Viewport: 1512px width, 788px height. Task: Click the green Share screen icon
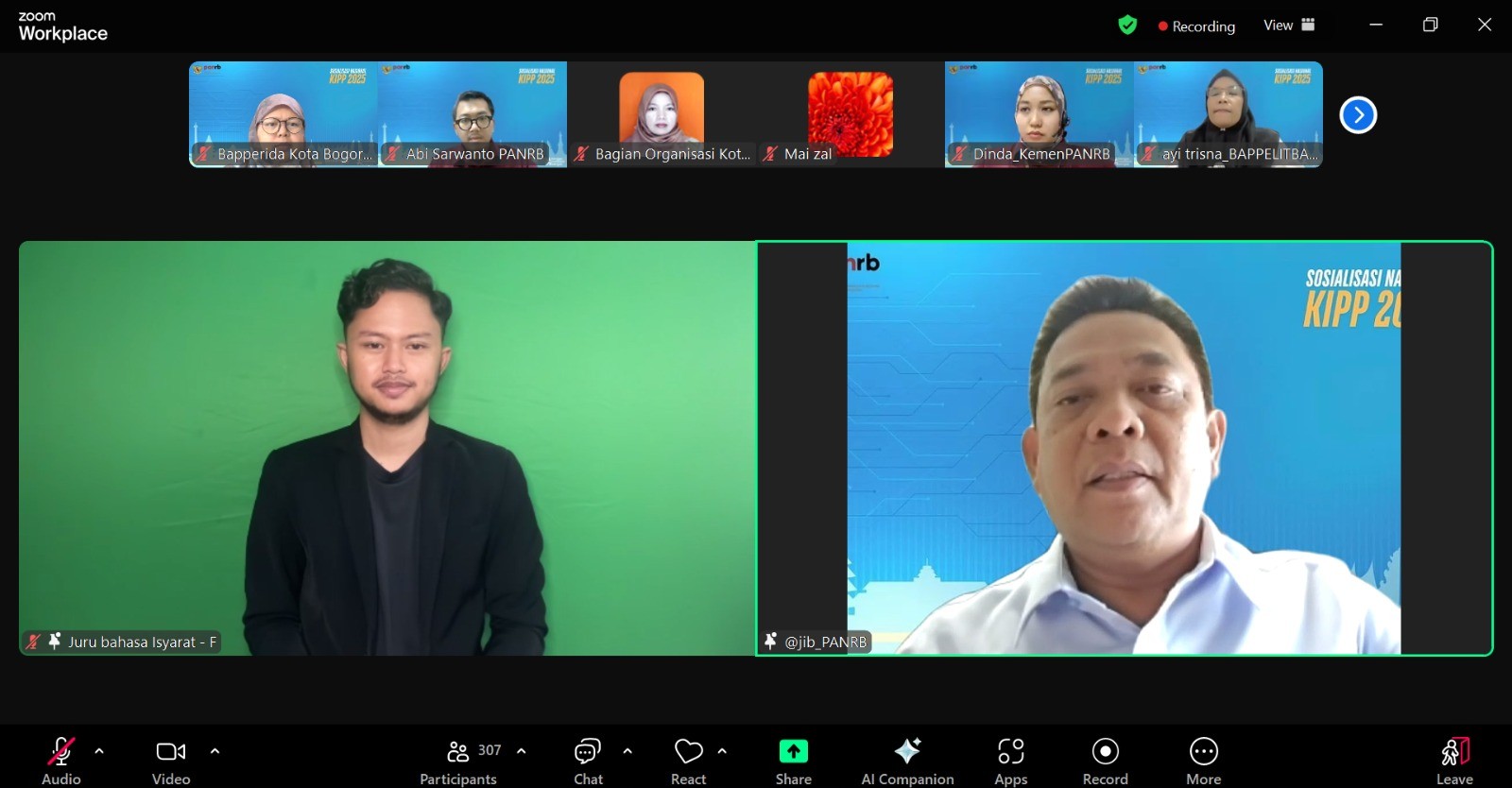click(794, 751)
